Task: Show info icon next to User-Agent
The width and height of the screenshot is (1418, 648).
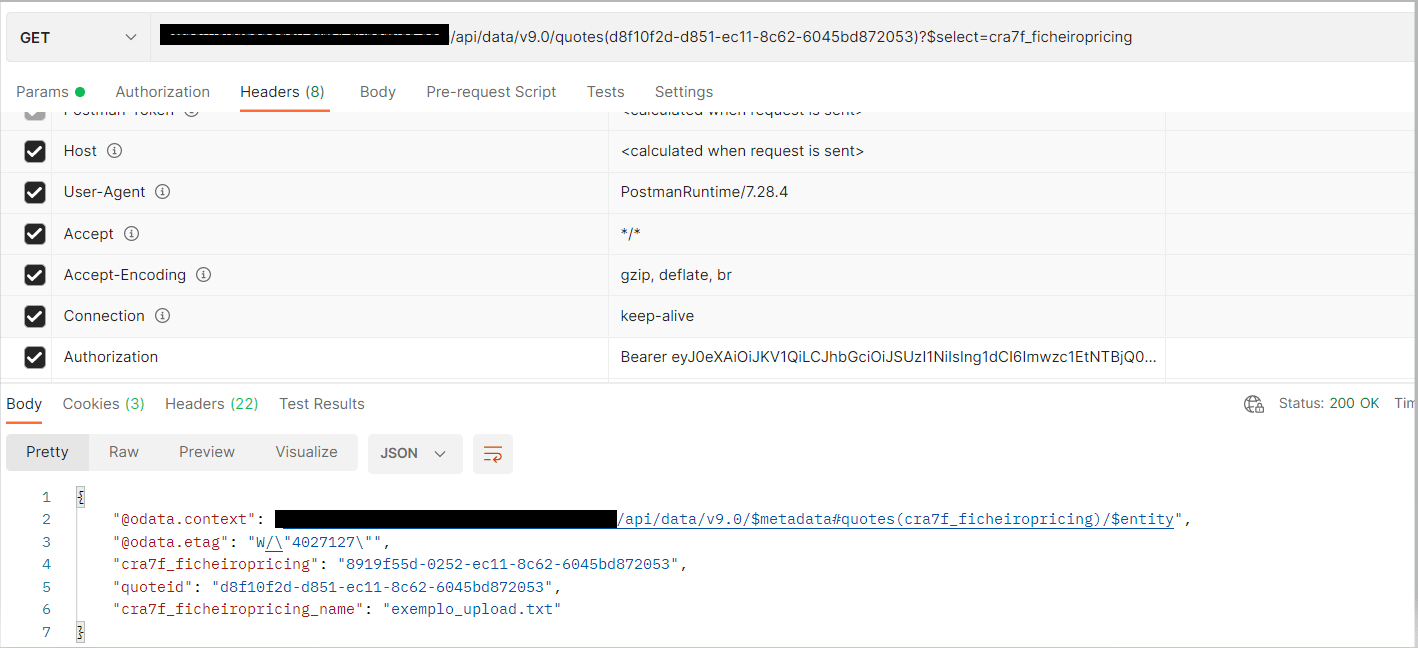Action: [x=162, y=192]
